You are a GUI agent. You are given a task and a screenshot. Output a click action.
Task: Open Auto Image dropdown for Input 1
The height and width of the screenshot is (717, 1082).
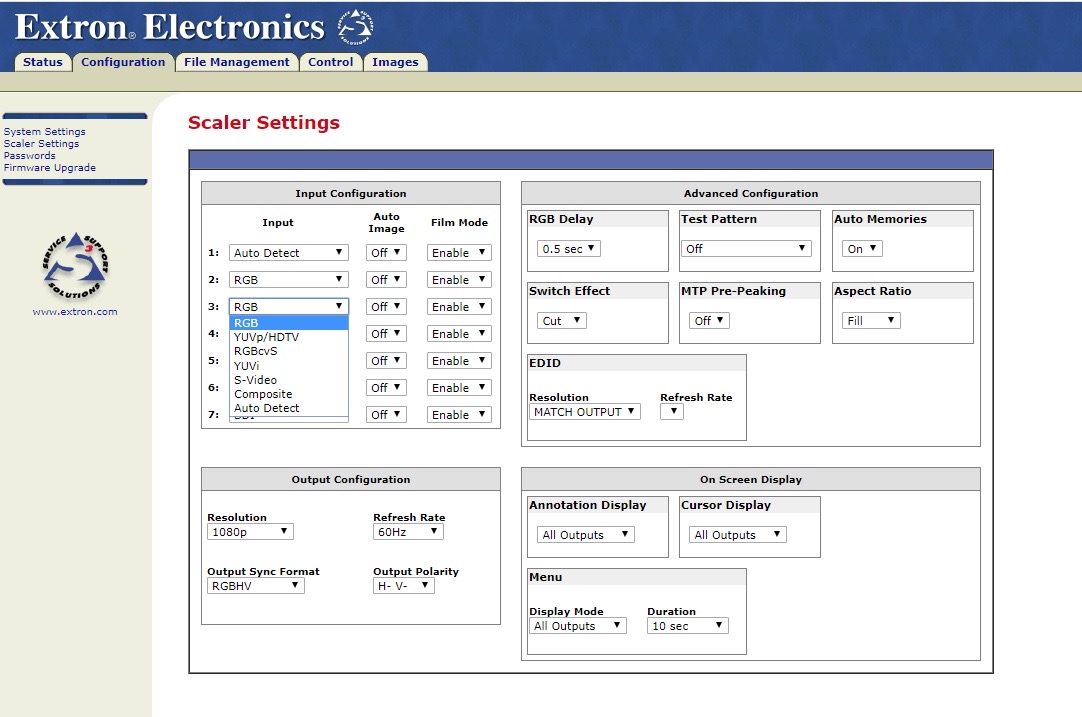coord(386,253)
